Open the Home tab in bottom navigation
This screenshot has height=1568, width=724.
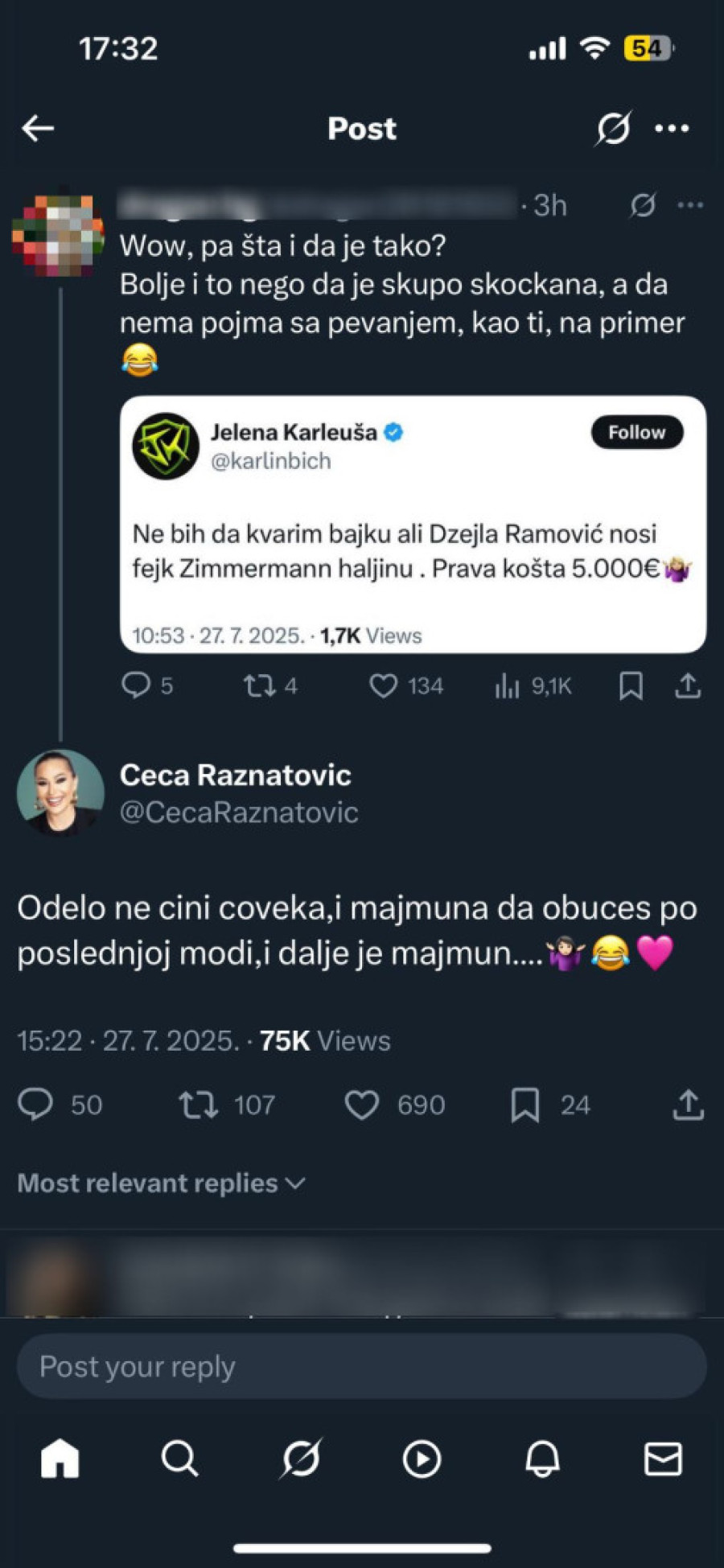point(60,1459)
